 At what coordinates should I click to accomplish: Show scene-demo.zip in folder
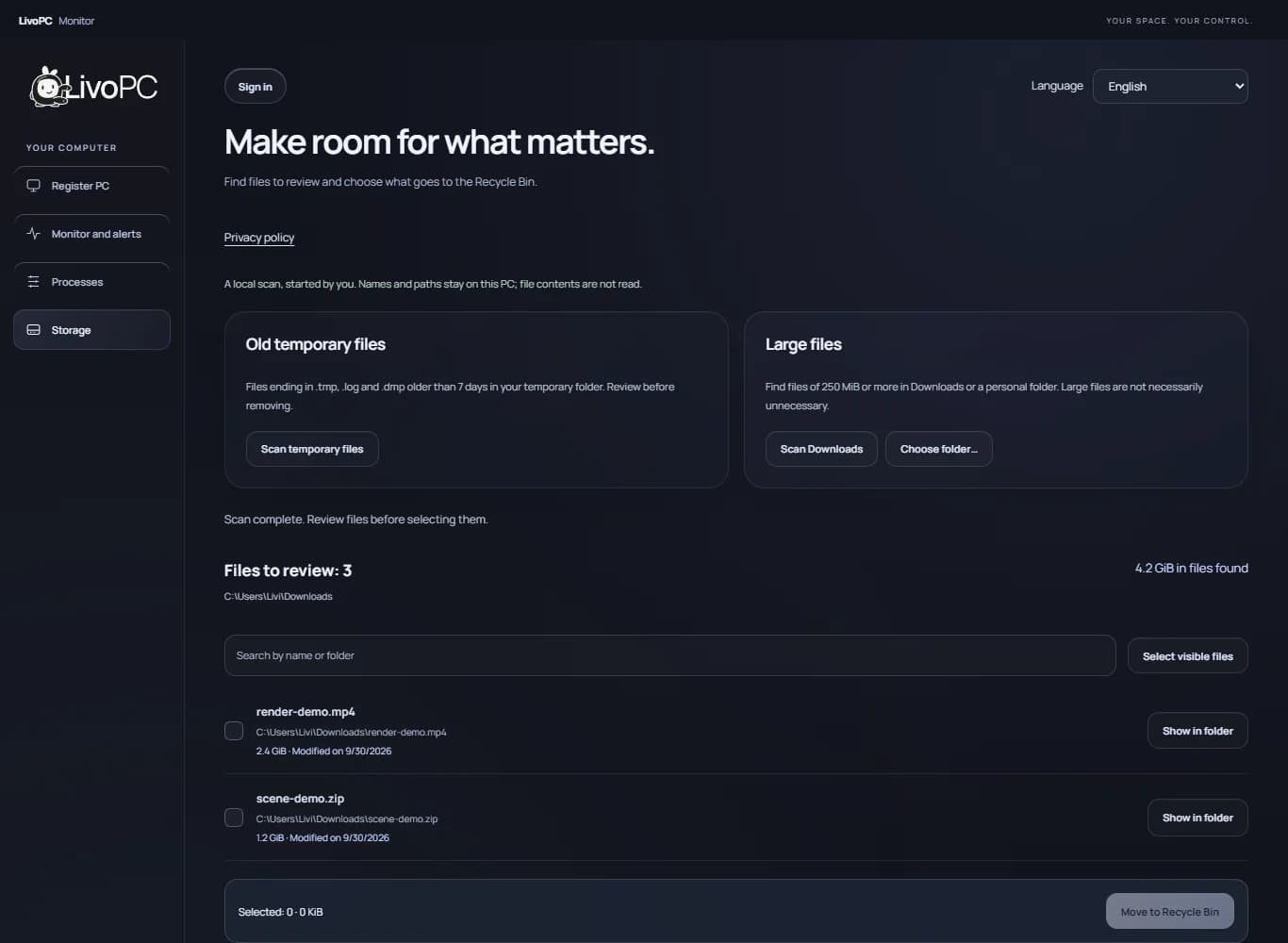tap(1197, 818)
